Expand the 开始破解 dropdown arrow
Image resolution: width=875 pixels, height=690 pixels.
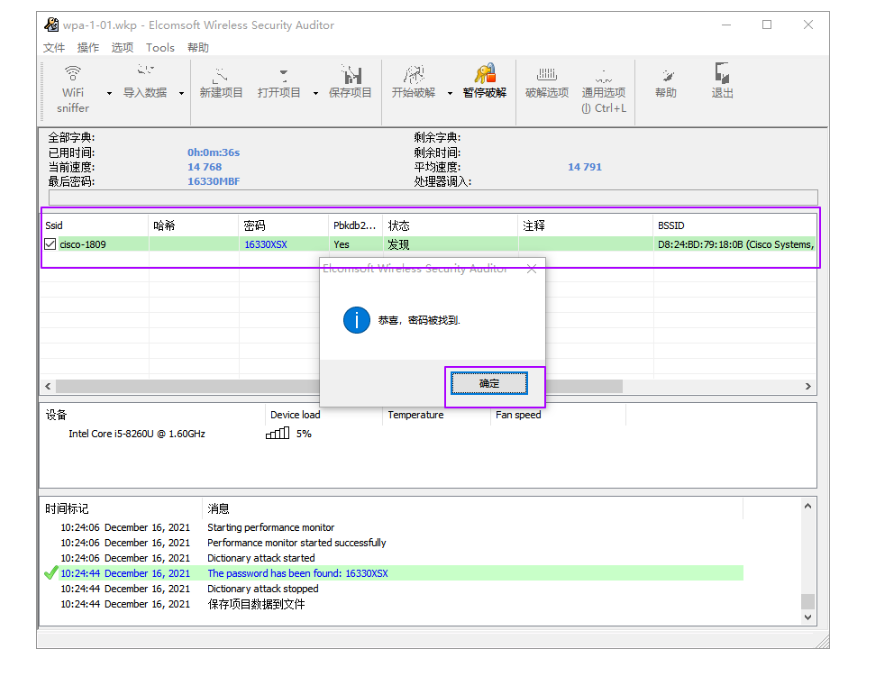(450, 93)
